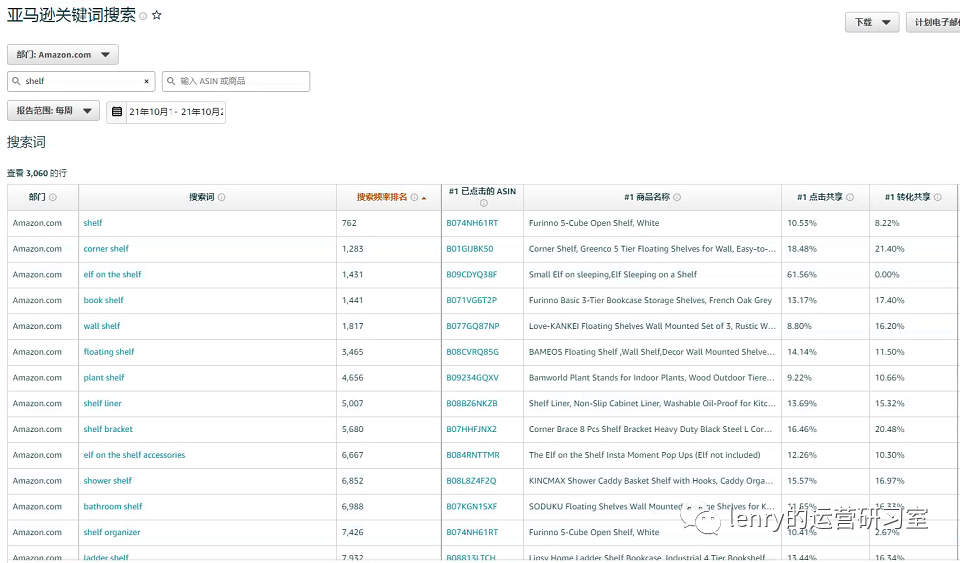Open the 报告范围: 每周 dropdown

click(x=53, y=111)
